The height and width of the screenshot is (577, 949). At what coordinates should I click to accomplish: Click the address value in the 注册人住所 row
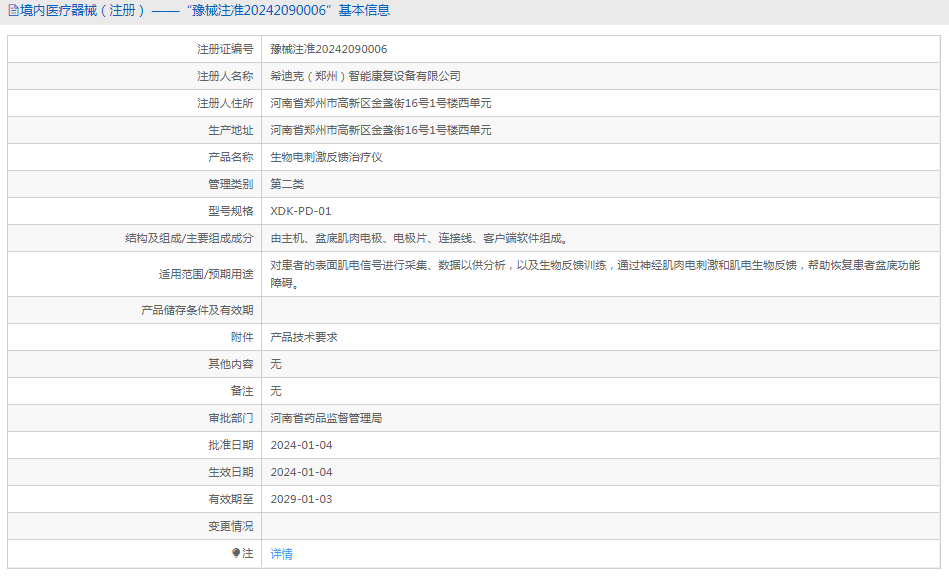381,103
